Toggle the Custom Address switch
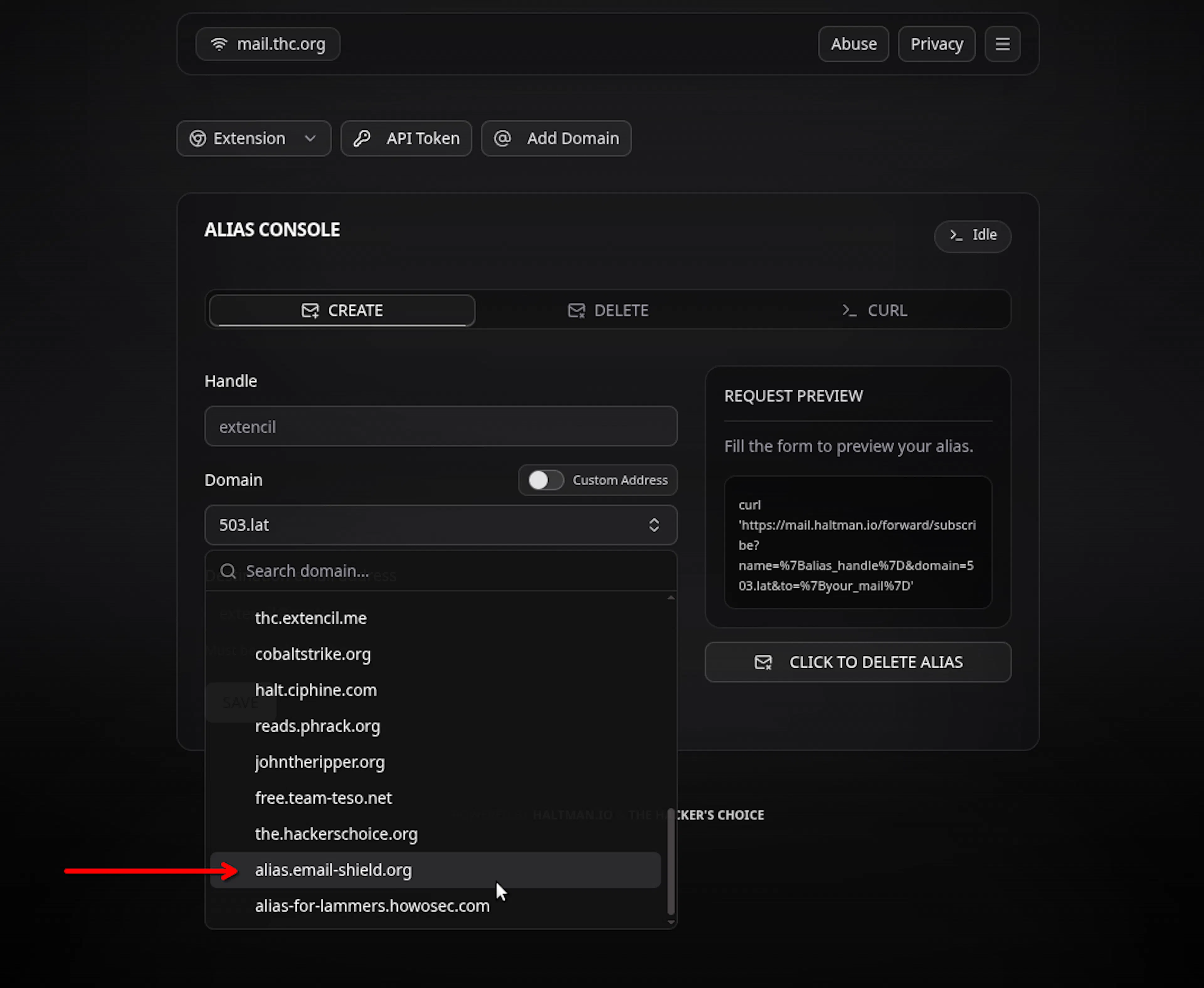Image resolution: width=1204 pixels, height=988 pixels. (545, 480)
